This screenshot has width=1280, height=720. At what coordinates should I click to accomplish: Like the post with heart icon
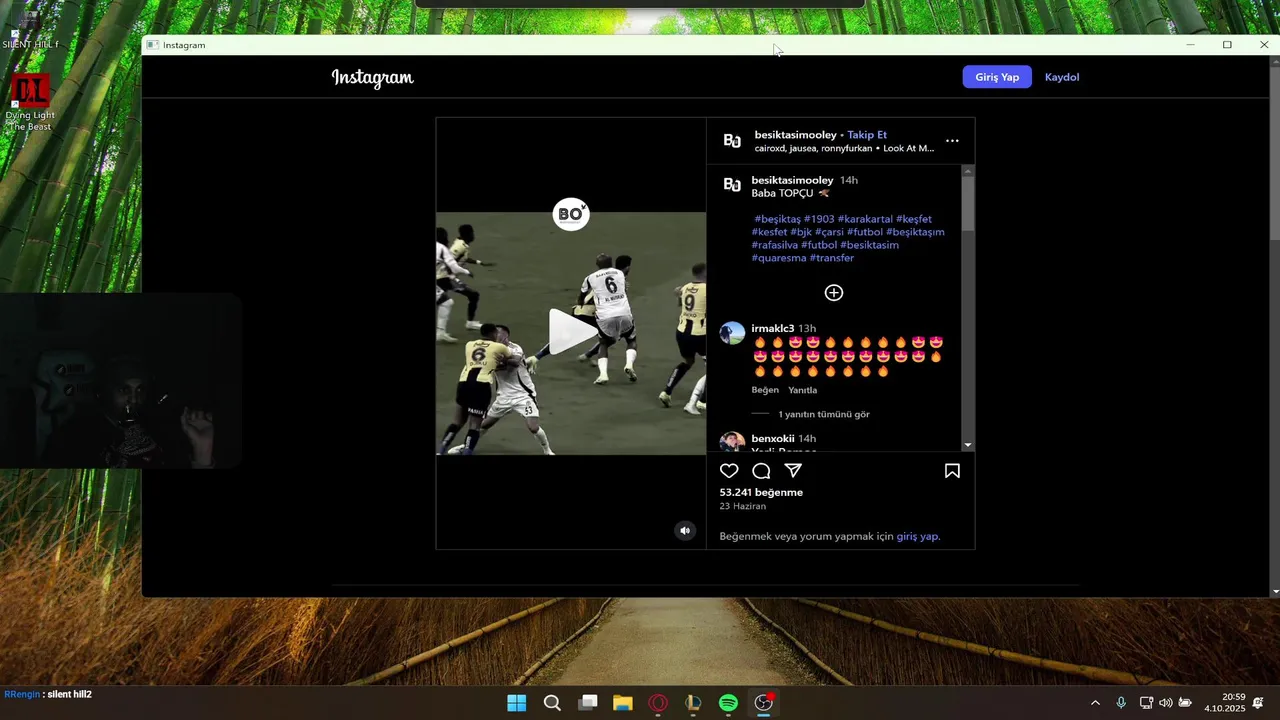pos(729,471)
